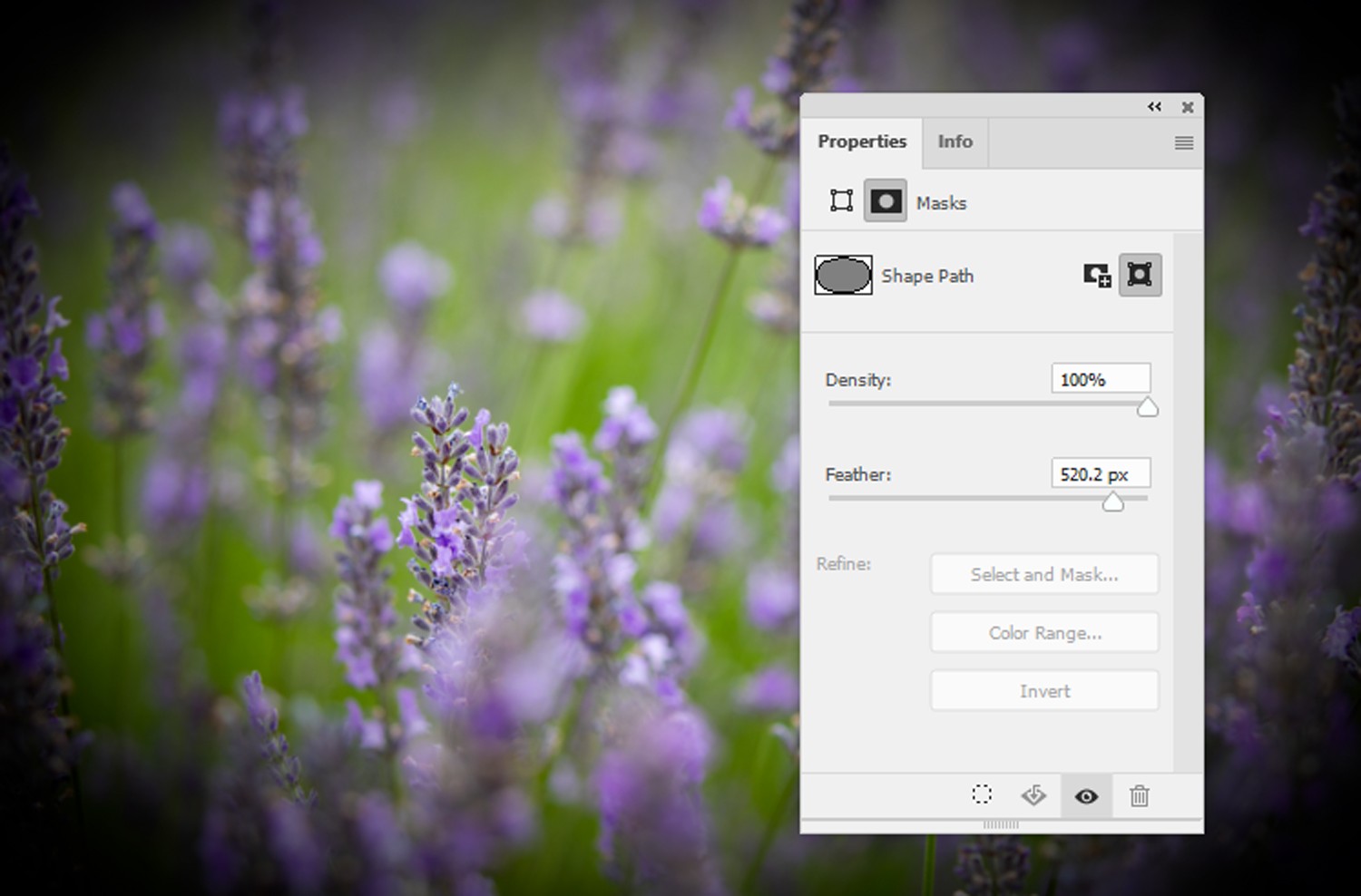Click inside the Density percentage field
This screenshot has width=1361, height=896.
click(x=1101, y=378)
